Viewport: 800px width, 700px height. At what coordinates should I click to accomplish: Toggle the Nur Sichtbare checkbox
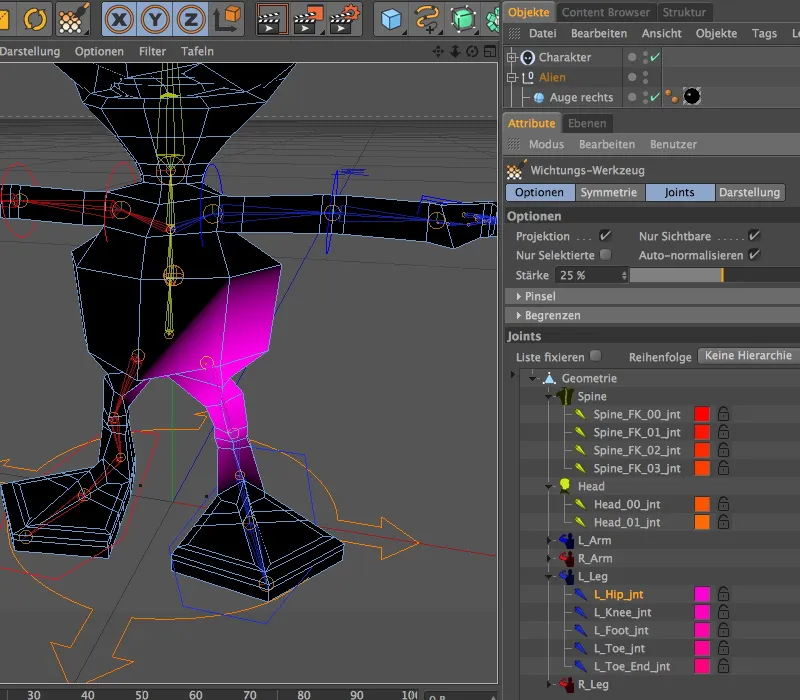(x=754, y=236)
